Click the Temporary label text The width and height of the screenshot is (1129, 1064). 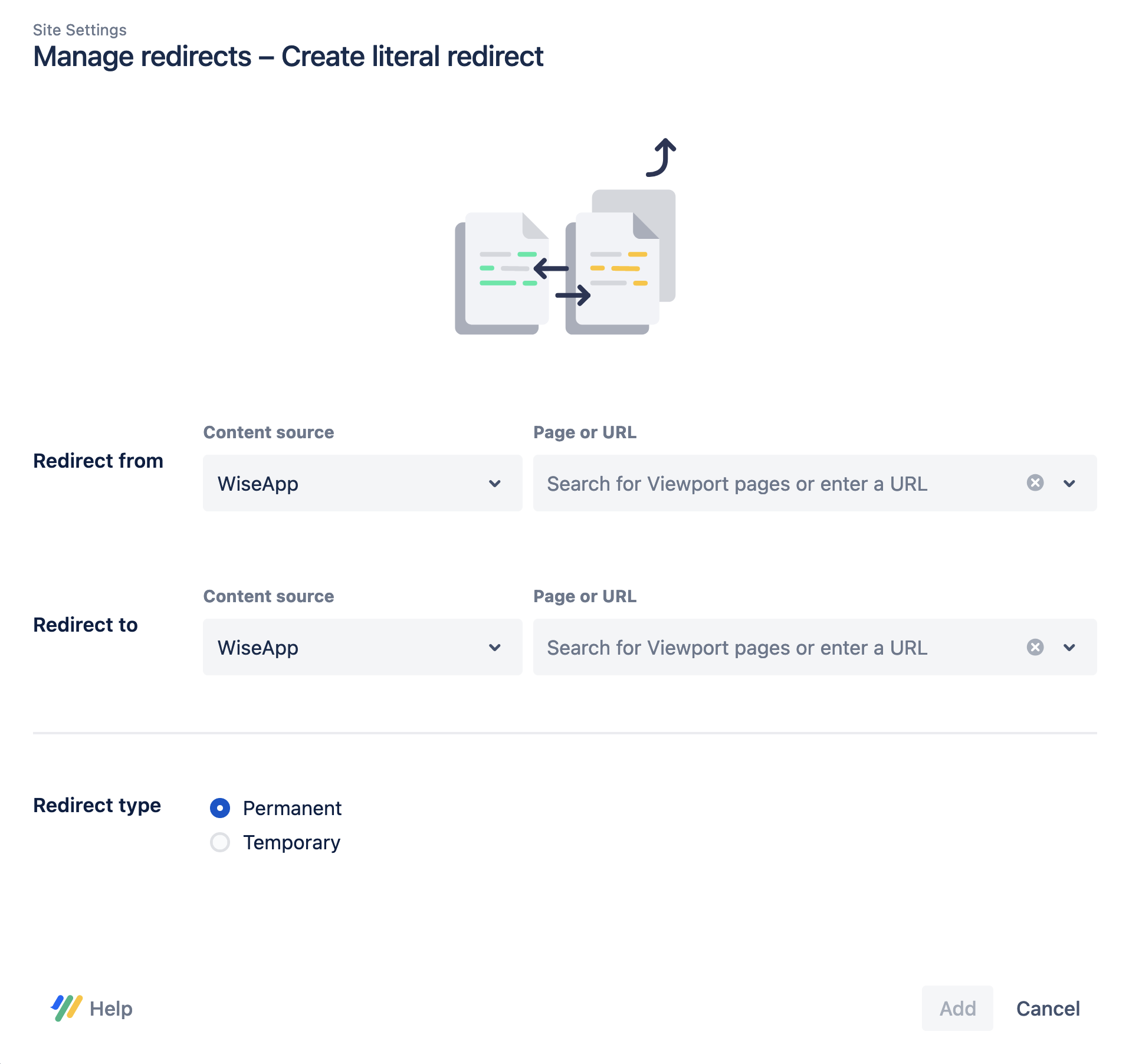tap(291, 842)
